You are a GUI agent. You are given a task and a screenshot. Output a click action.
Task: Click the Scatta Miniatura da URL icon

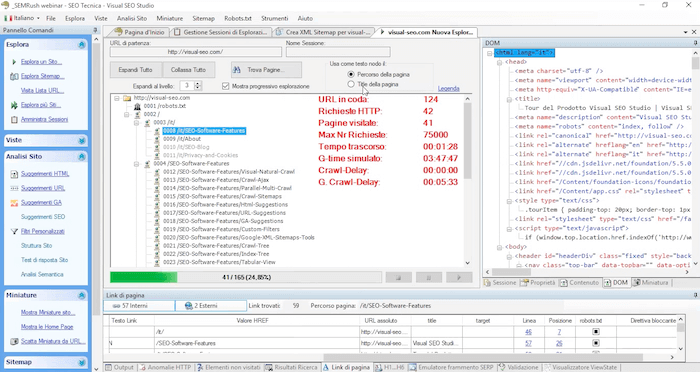coord(14,341)
